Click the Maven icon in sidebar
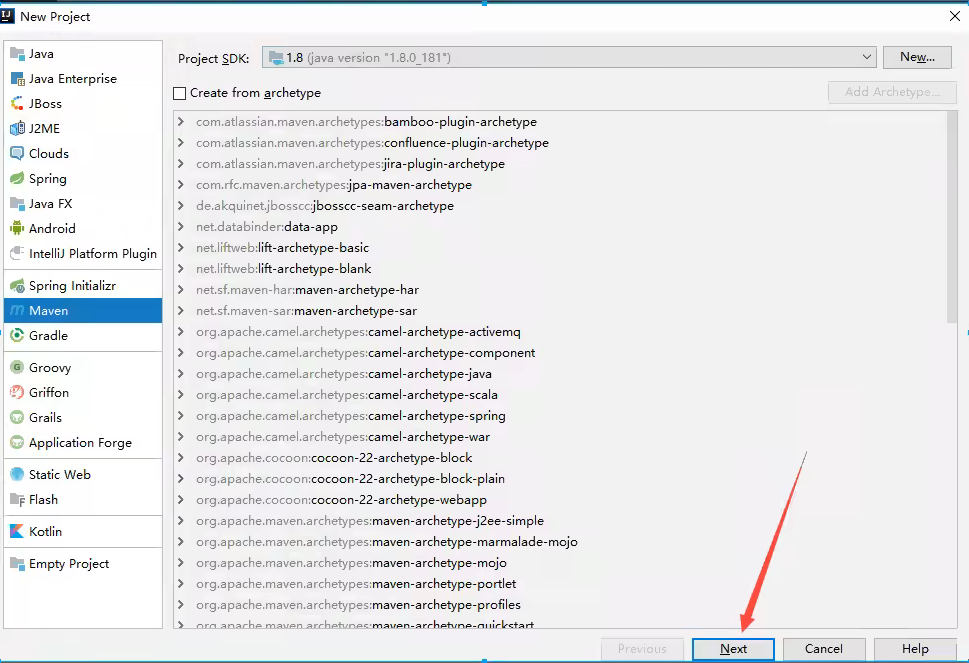The height and width of the screenshot is (663, 969). pyautogui.click(x=17, y=310)
